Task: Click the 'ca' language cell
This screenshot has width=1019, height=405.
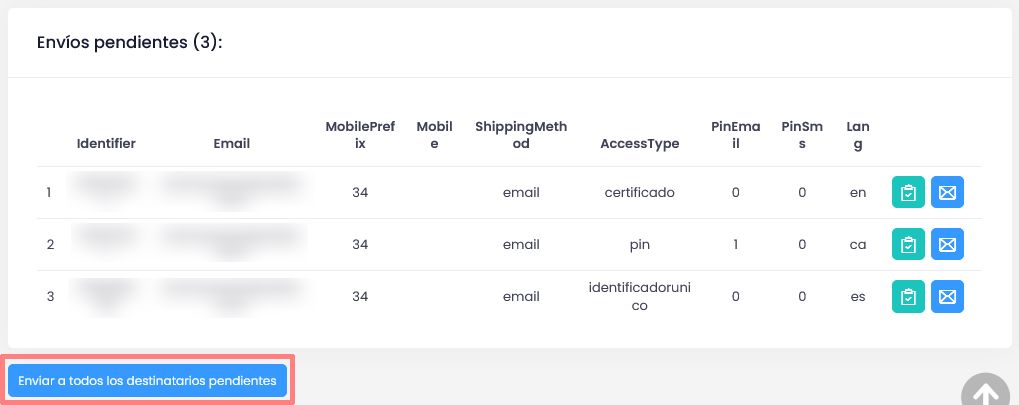Action: pos(857,245)
